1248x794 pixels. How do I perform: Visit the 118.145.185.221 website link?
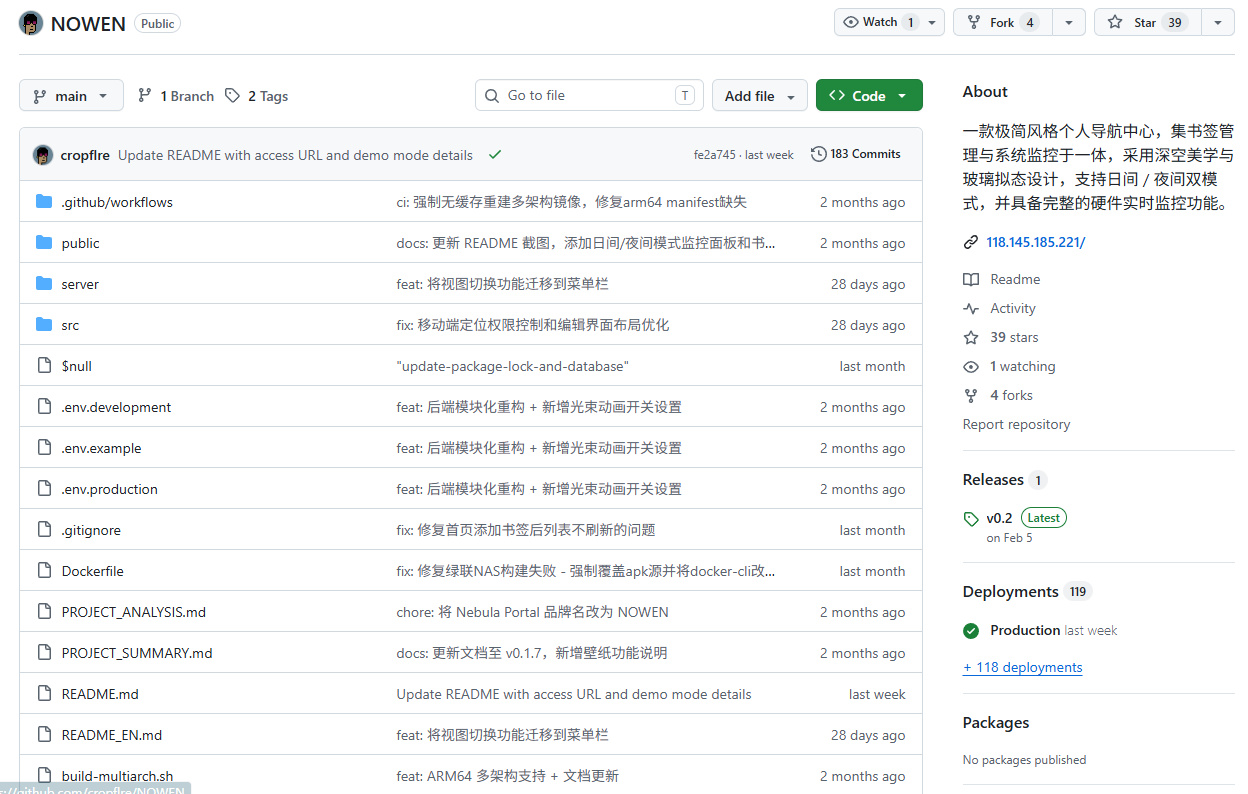(1035, 242)
